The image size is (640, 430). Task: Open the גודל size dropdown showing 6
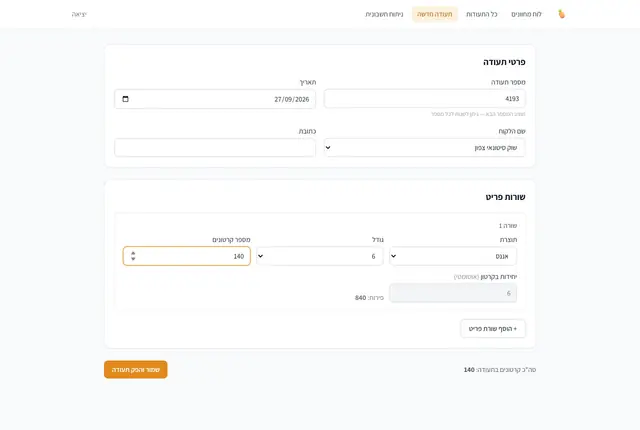pos(320,256)
